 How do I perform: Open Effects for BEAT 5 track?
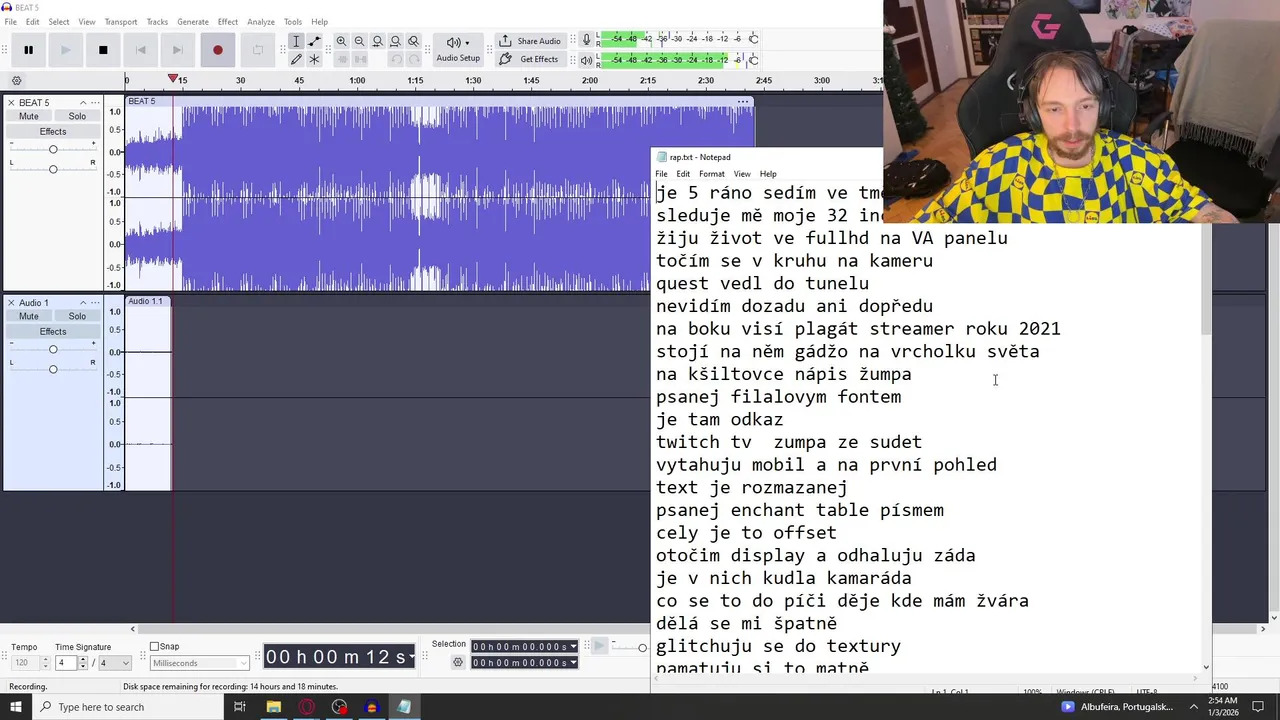pyautogui.click(x=53, y=132)
